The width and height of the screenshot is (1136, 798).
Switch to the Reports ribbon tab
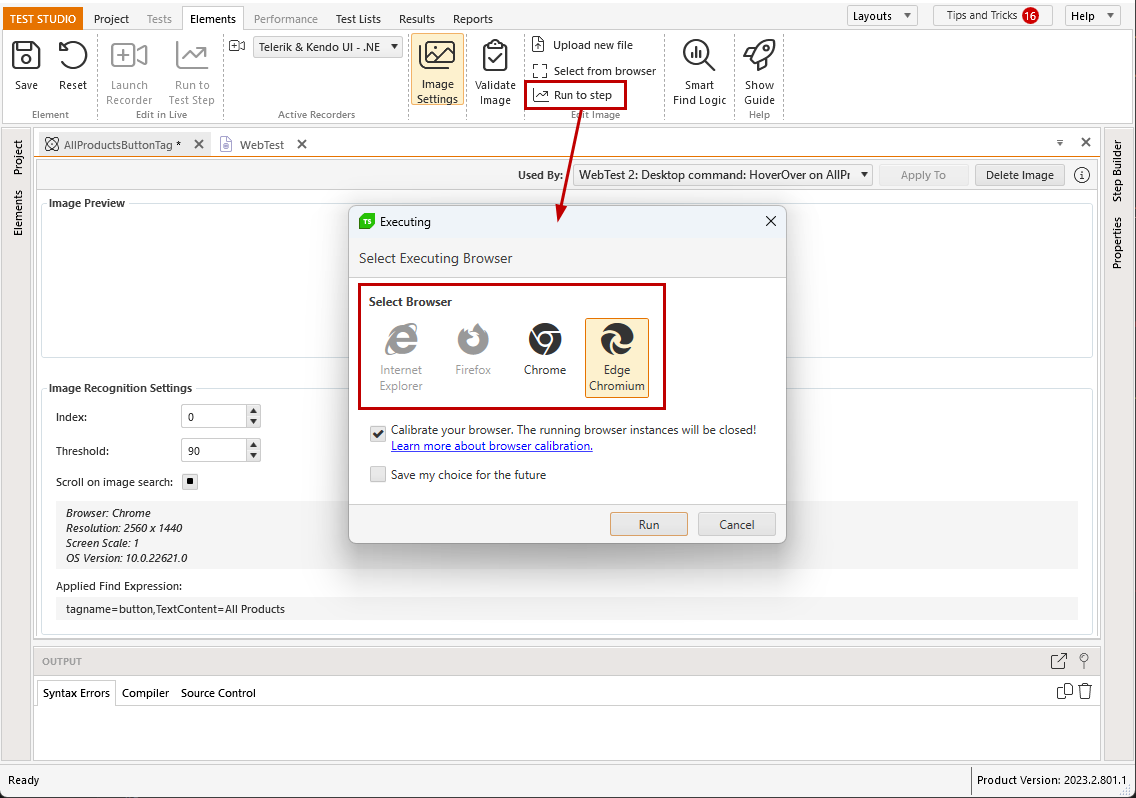click(472, 19)
